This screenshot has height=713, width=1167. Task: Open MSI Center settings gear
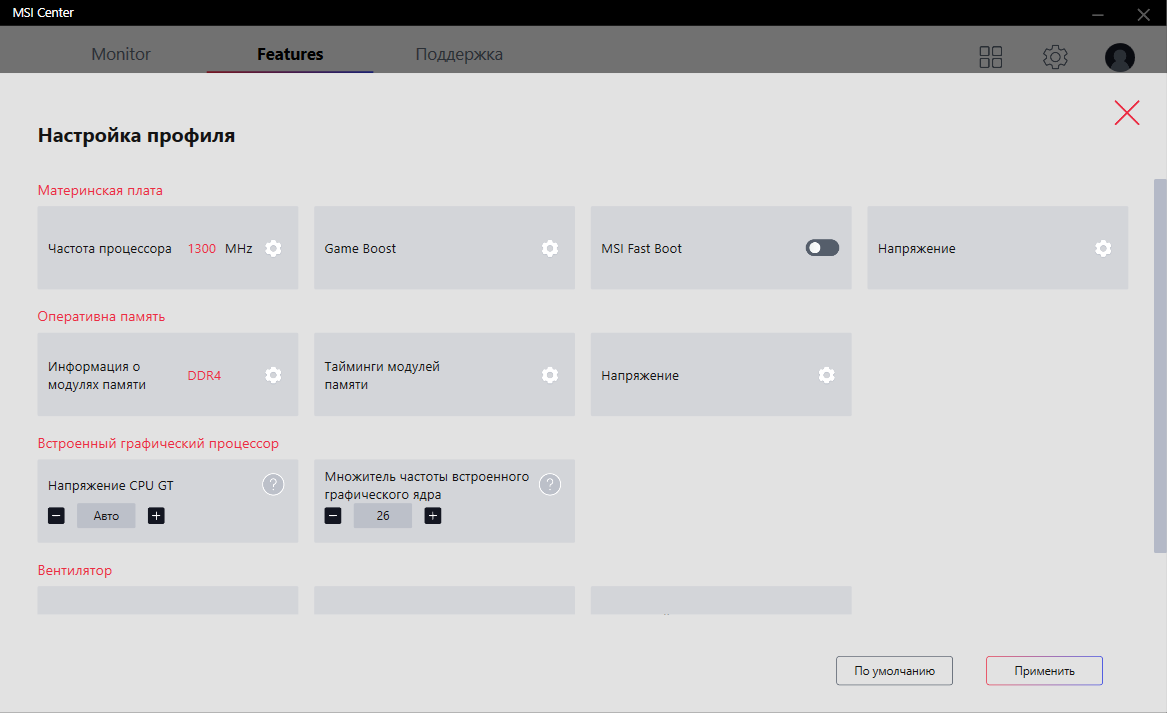click(1054, 57)
